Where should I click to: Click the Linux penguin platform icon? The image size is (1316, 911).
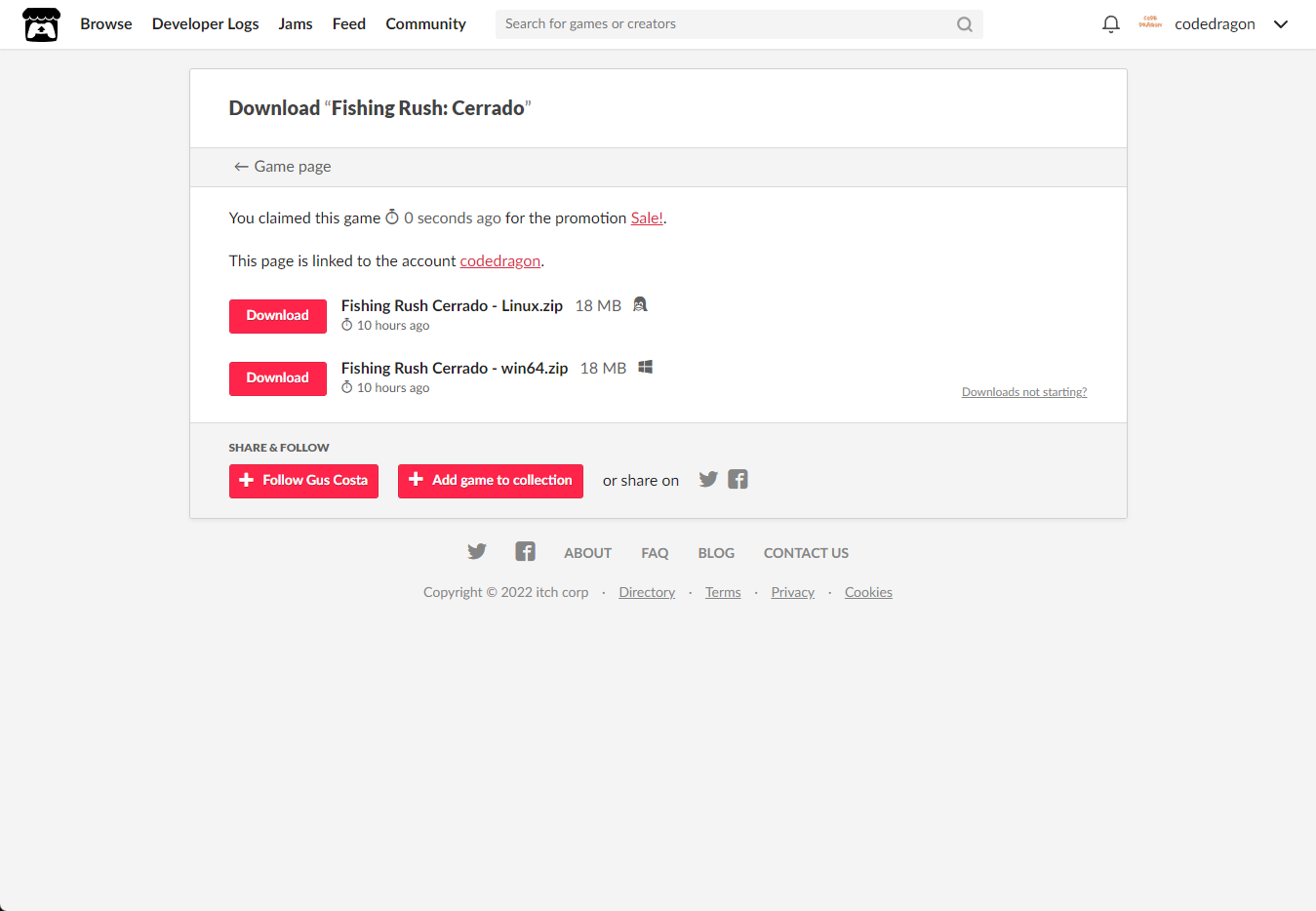click(640, 304)
